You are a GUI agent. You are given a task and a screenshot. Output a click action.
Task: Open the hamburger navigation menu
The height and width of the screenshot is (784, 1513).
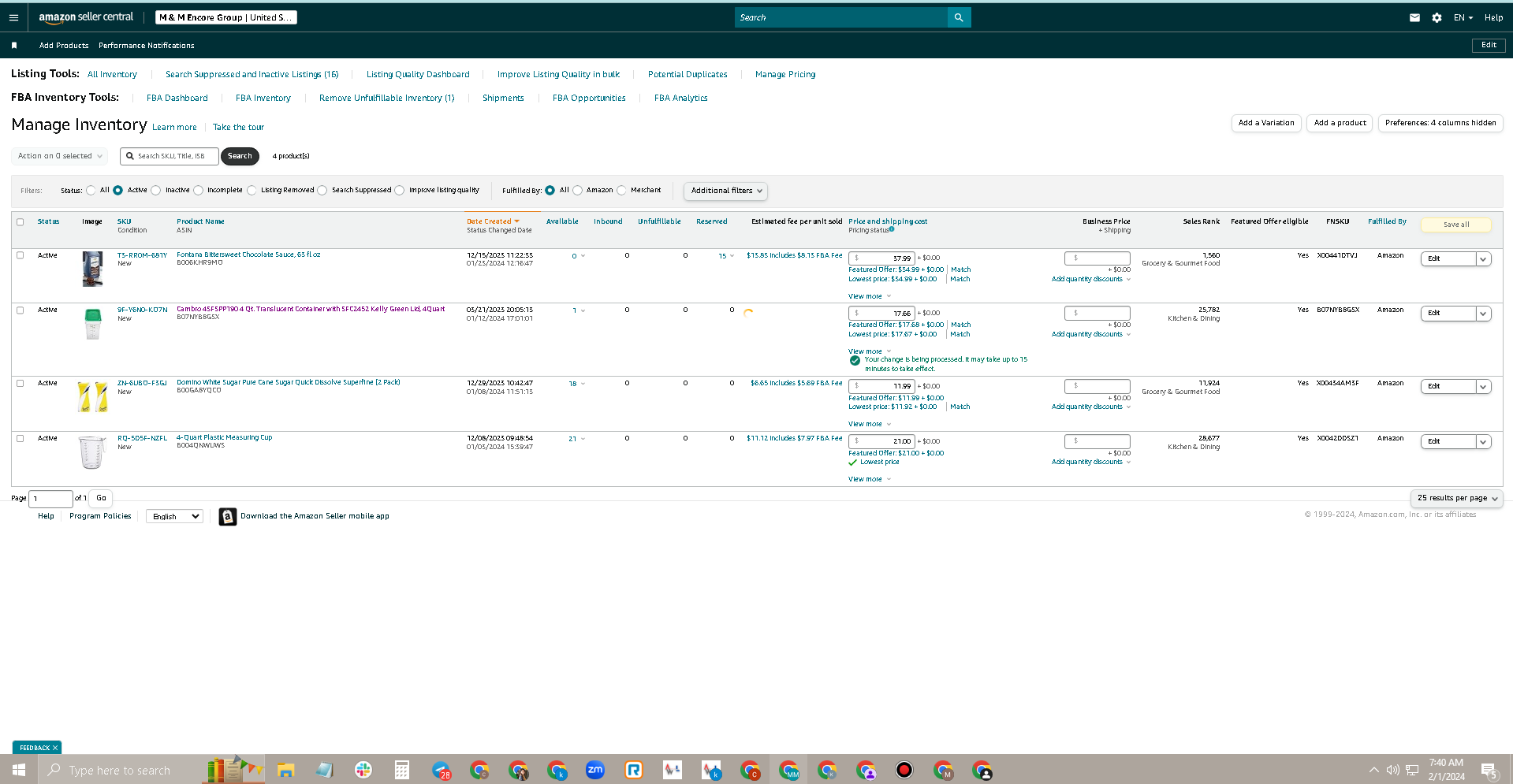point(13,17)
